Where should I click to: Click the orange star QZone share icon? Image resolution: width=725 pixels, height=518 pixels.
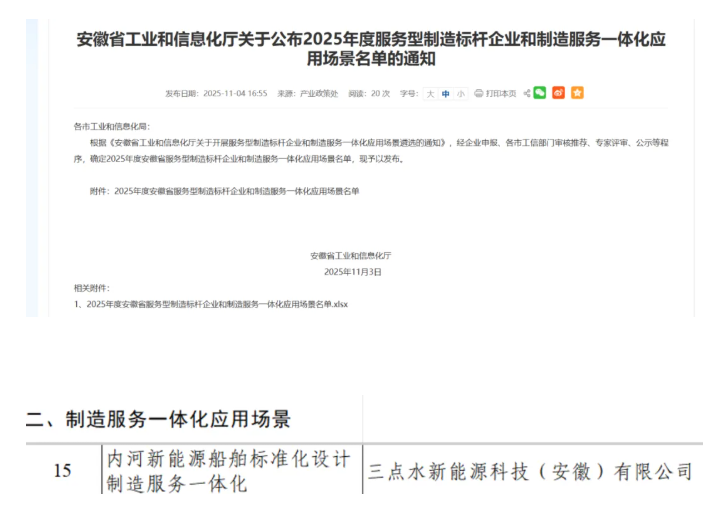tap(577, 93)
